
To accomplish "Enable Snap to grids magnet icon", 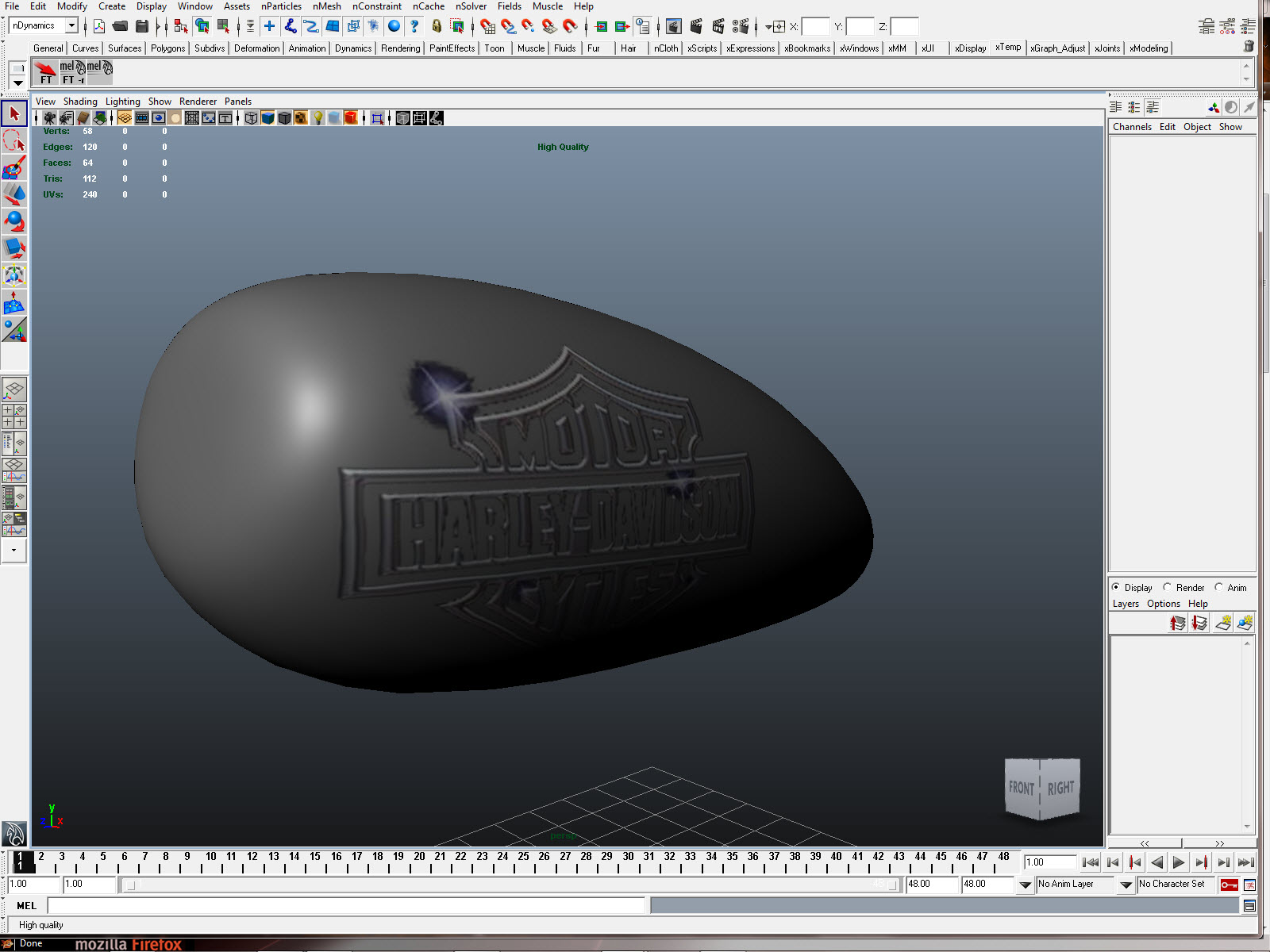I will (x=487, y=26).
